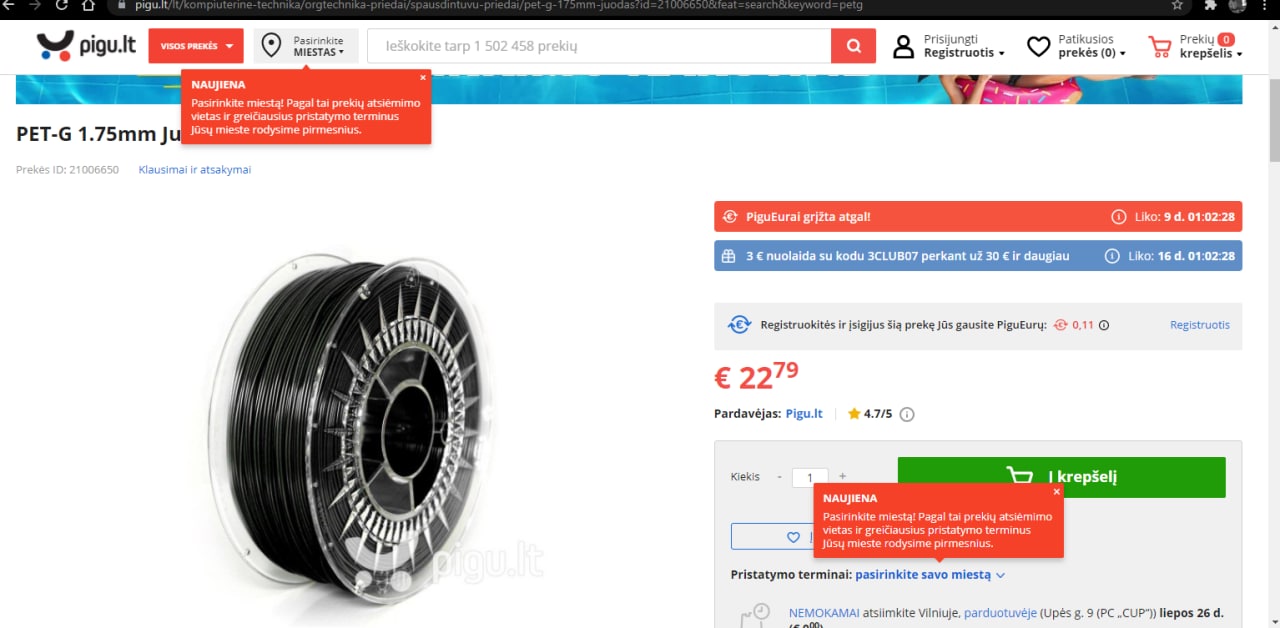Increase quantity with the plus button
Image resolution: width=1280 pixels, height=628 pixels.
coord(842,477)
